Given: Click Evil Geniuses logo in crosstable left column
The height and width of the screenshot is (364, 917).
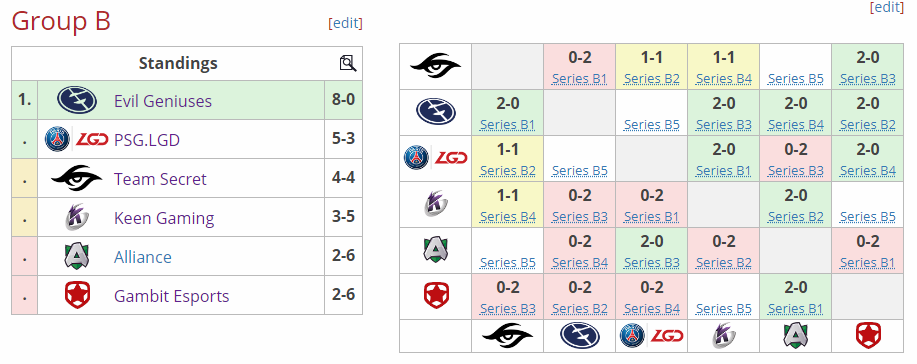Looking at the screenshot, I should tap(436, 112).
